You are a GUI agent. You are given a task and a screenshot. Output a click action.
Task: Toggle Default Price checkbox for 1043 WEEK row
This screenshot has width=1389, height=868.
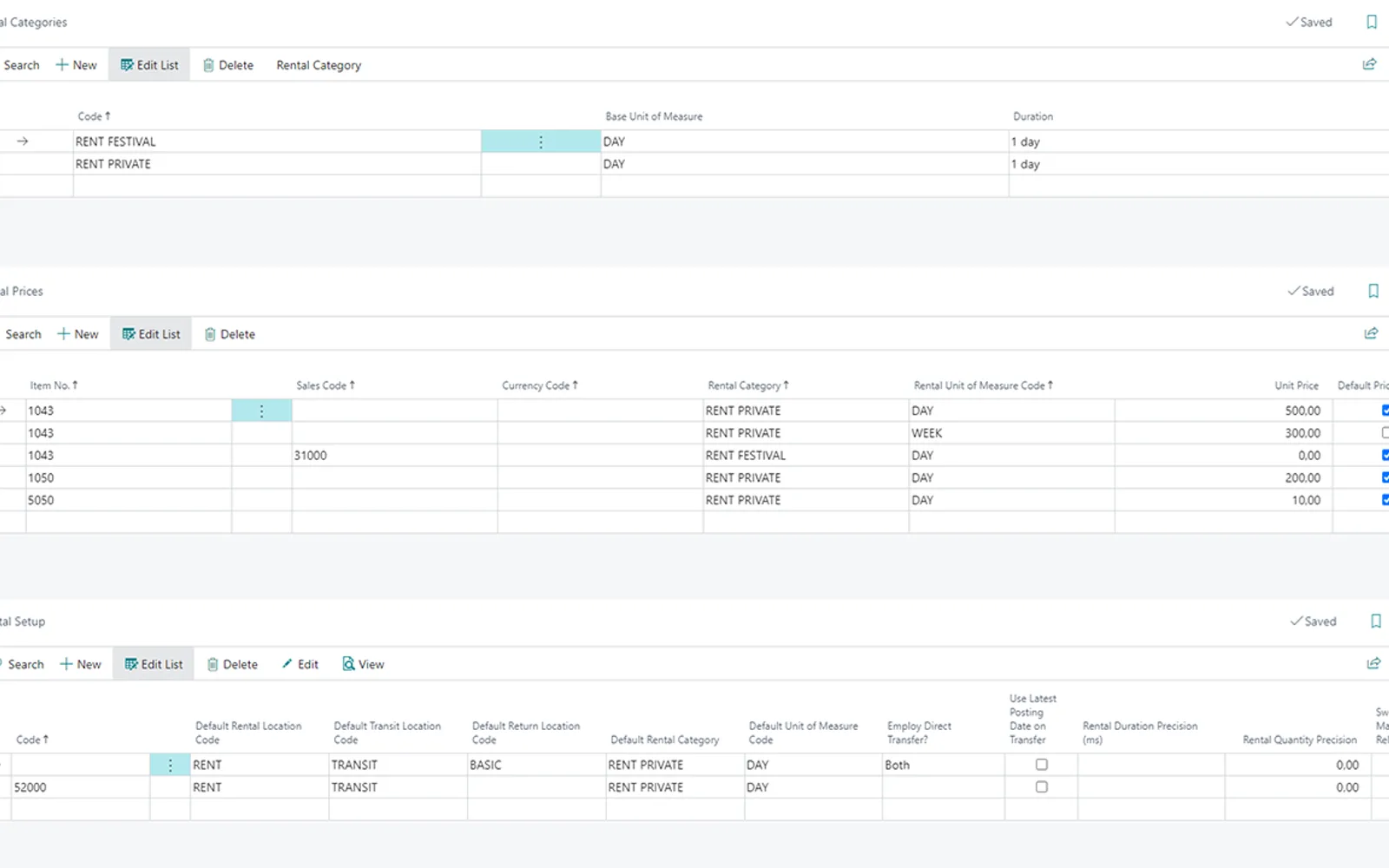[x=1386, y=433]
